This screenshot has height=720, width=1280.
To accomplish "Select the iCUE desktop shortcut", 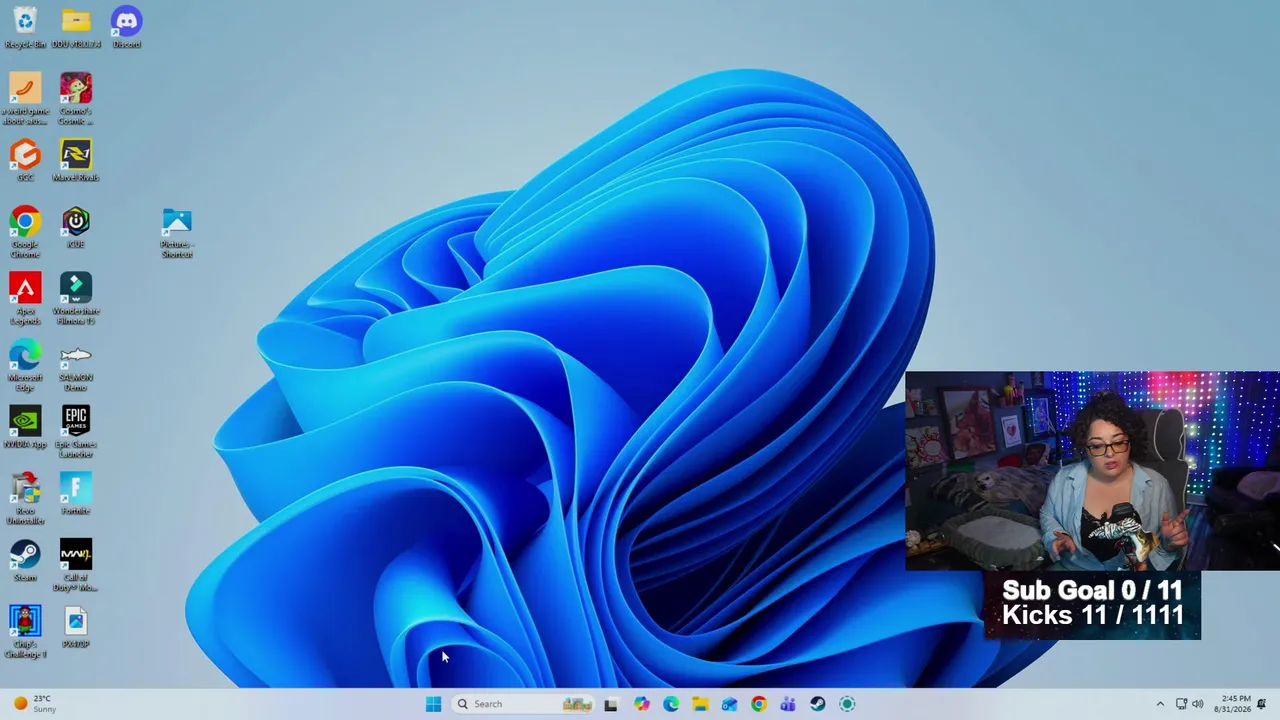I will coord(76,227).
